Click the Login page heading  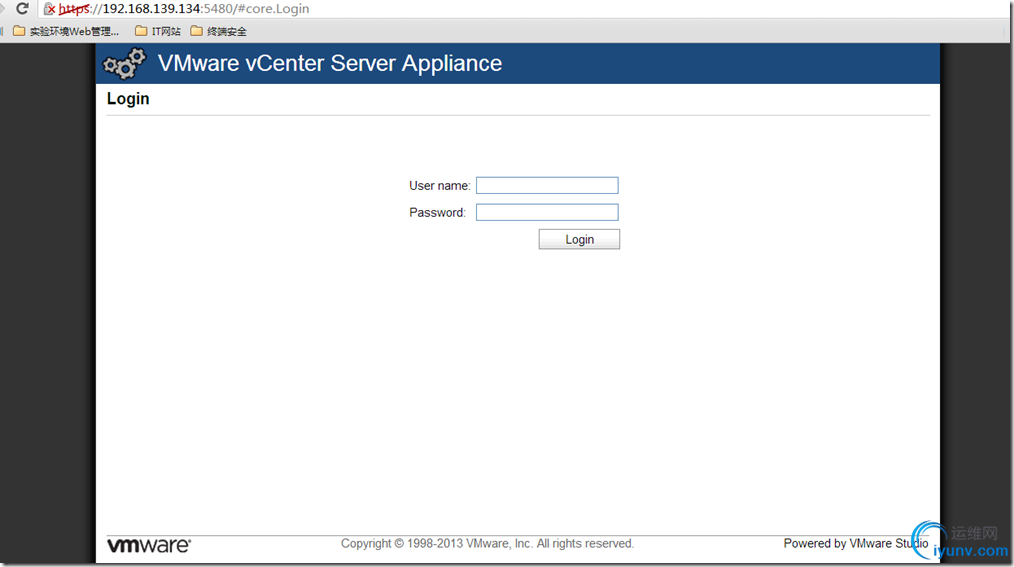click(128, 98)
